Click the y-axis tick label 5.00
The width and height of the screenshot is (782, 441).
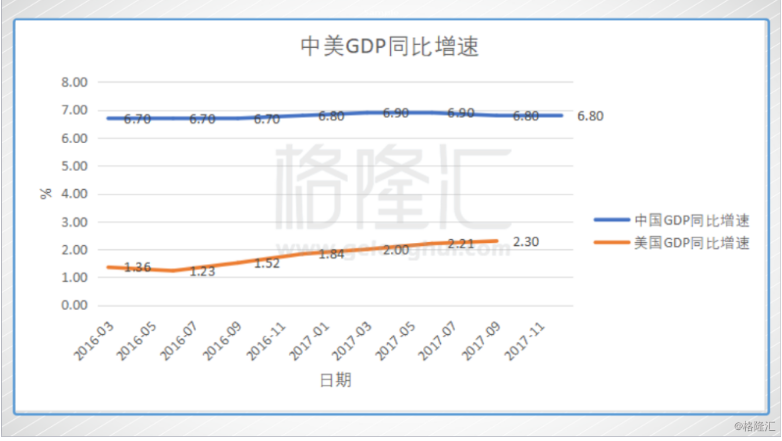coord(74,166)
